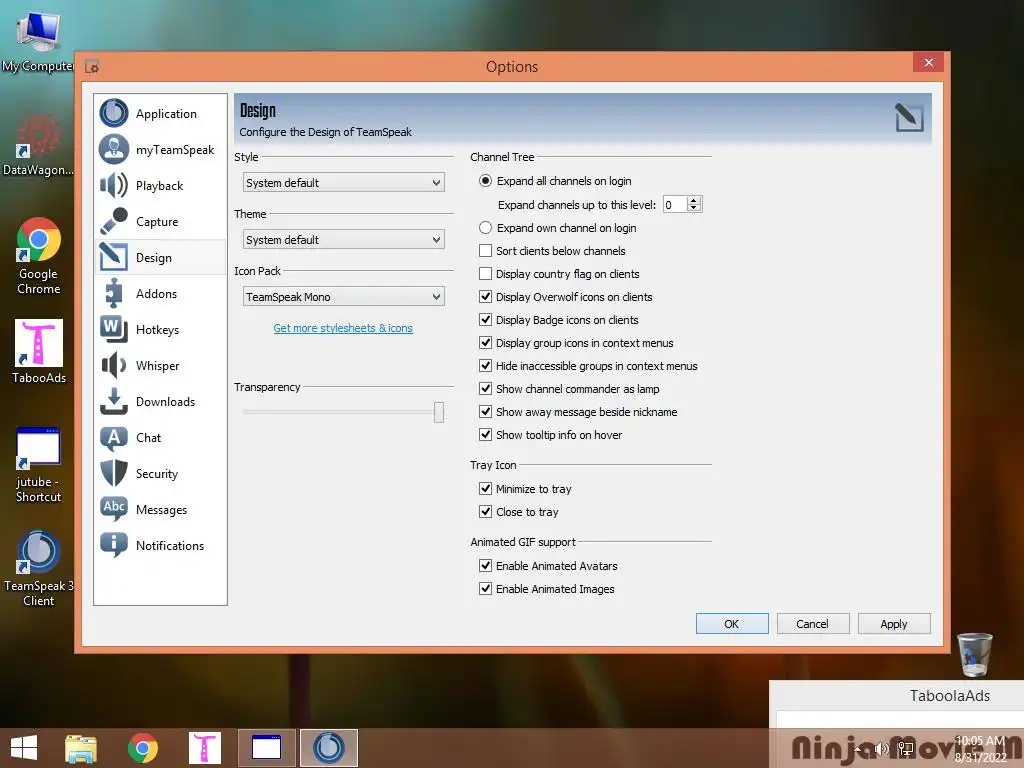Uncheck Minimize to tray
The height and width of the screenshot is (768, 1024).
[x=485, y=488]
